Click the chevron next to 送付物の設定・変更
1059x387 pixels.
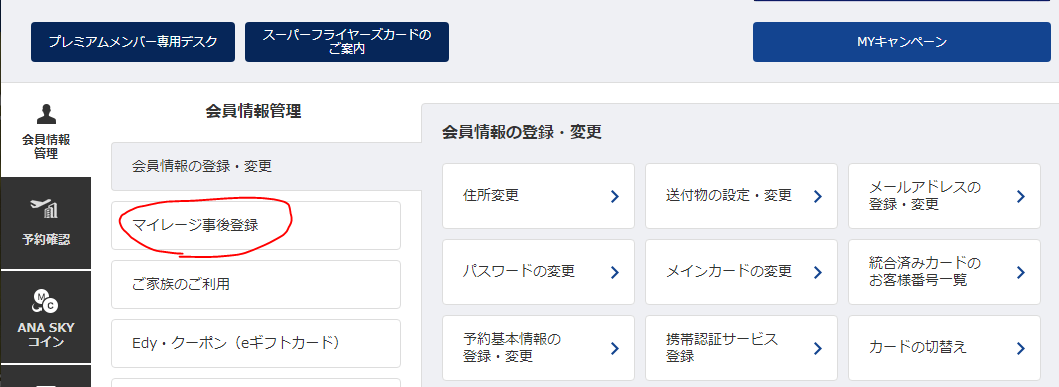pyautogui.click(x=818, y=197)
